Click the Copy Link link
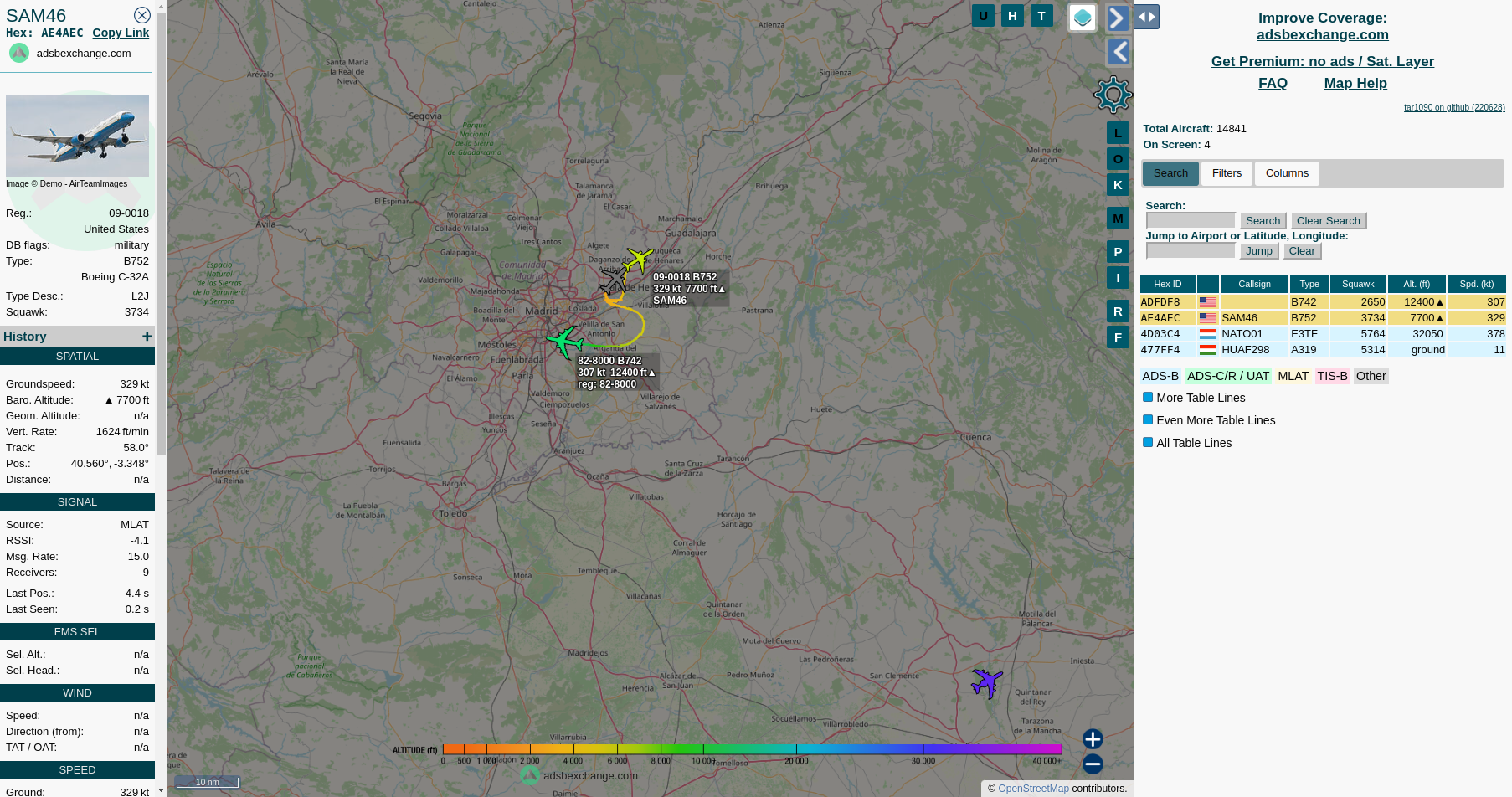 coord(121,33)
